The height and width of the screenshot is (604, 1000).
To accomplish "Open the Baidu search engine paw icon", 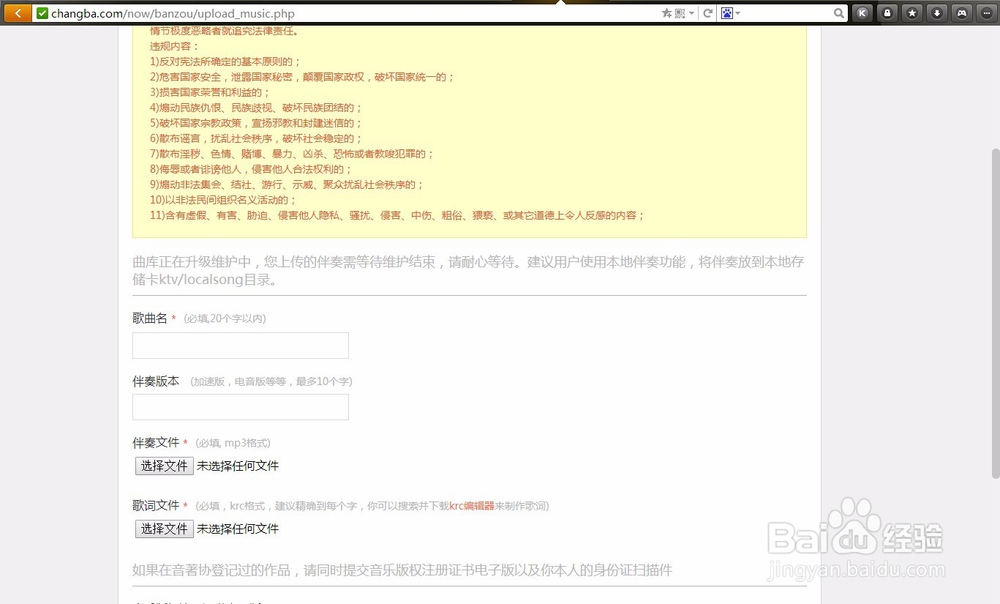I will [x=727, y=13].
